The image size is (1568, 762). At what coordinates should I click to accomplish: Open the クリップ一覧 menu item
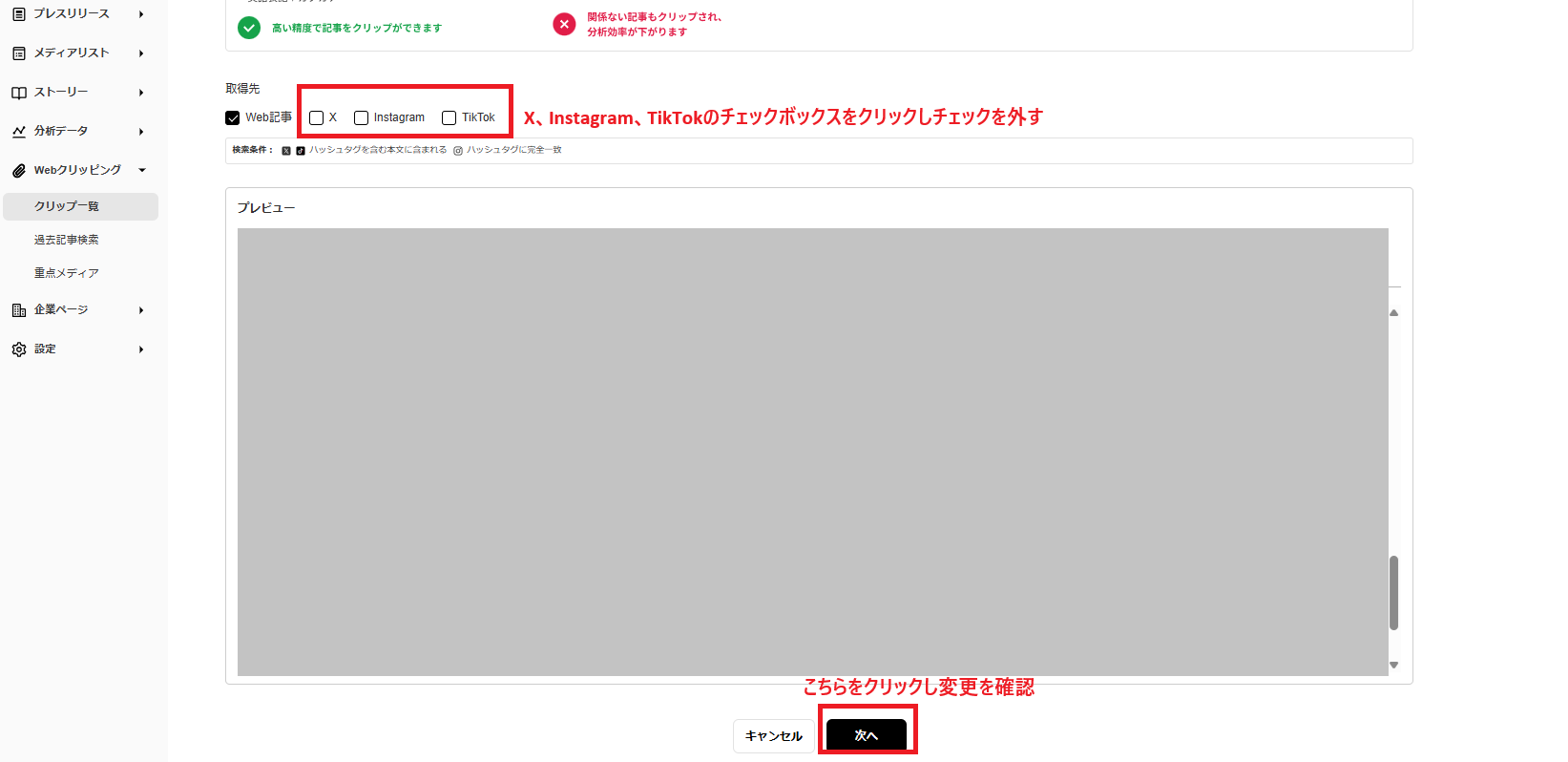(x=80, y=206)
